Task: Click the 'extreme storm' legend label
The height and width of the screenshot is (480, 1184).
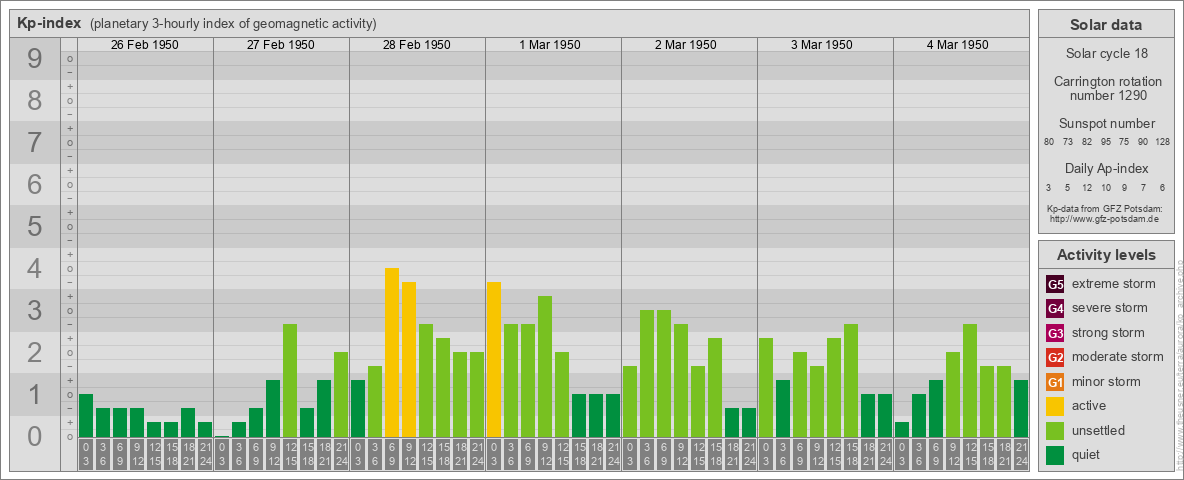Action: (1114, 285)
